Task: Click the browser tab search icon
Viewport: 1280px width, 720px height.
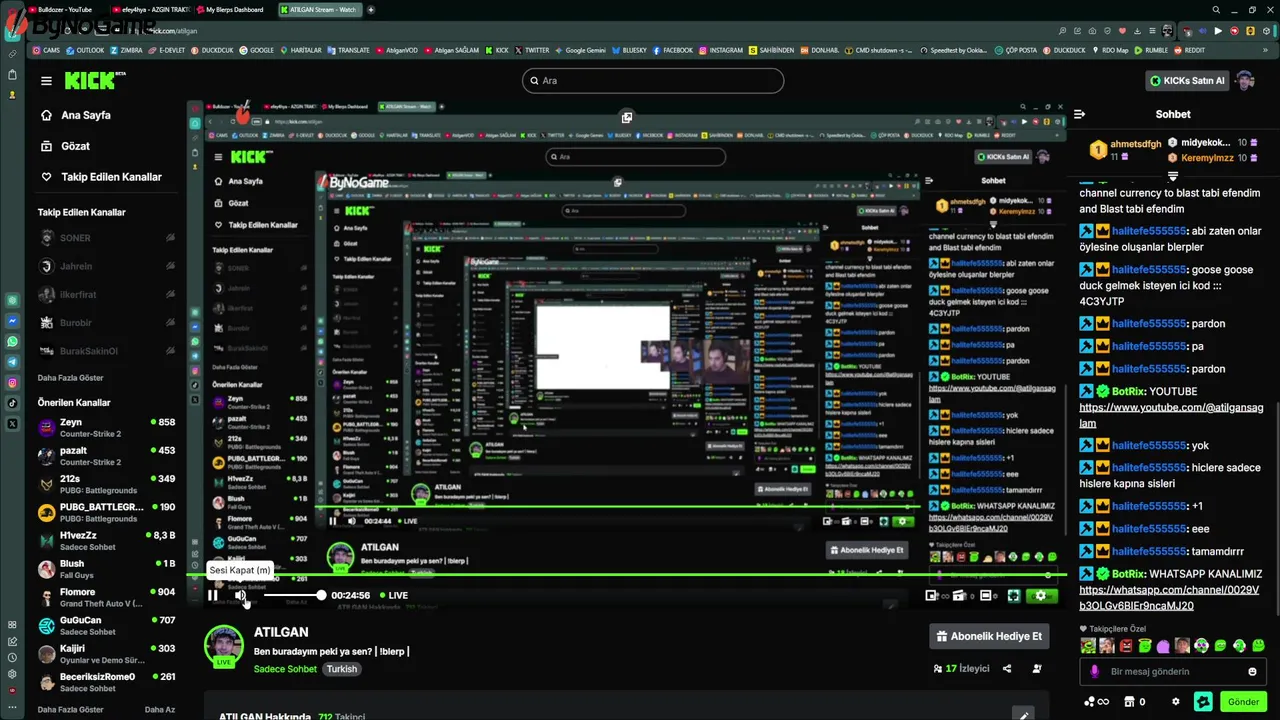Action: [1216, 10]
